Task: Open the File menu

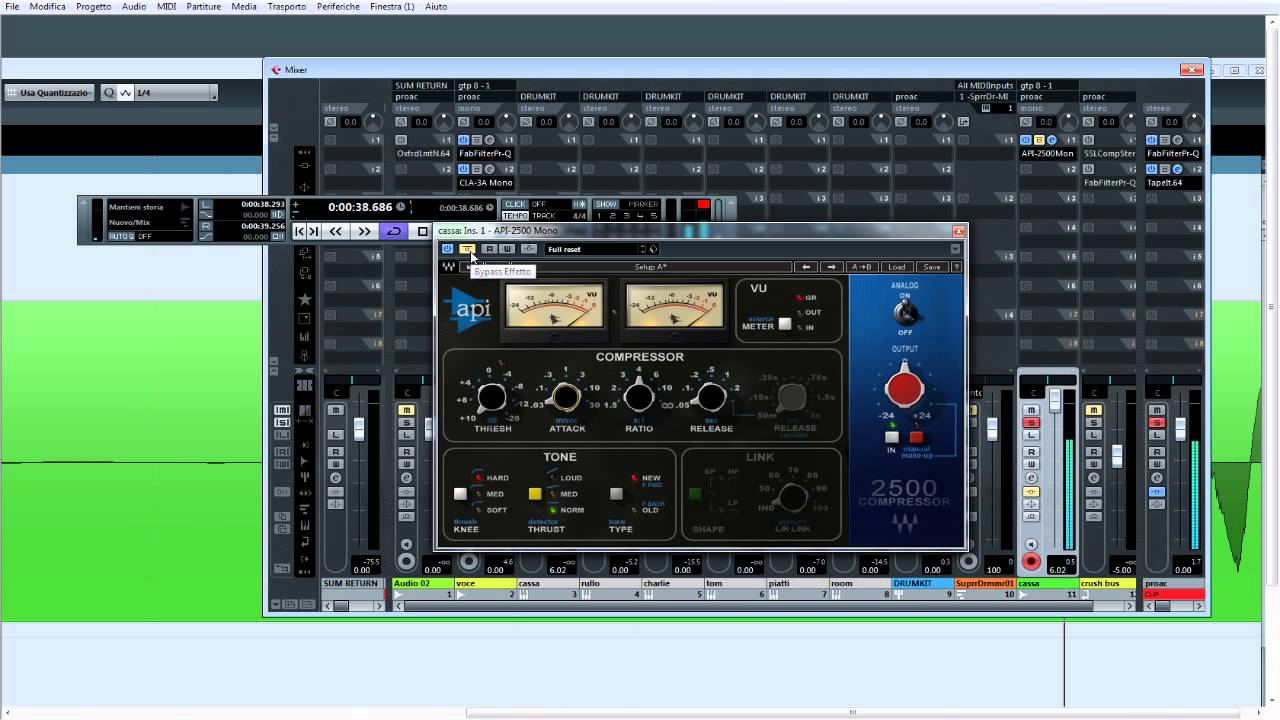Action: [12, 6]
